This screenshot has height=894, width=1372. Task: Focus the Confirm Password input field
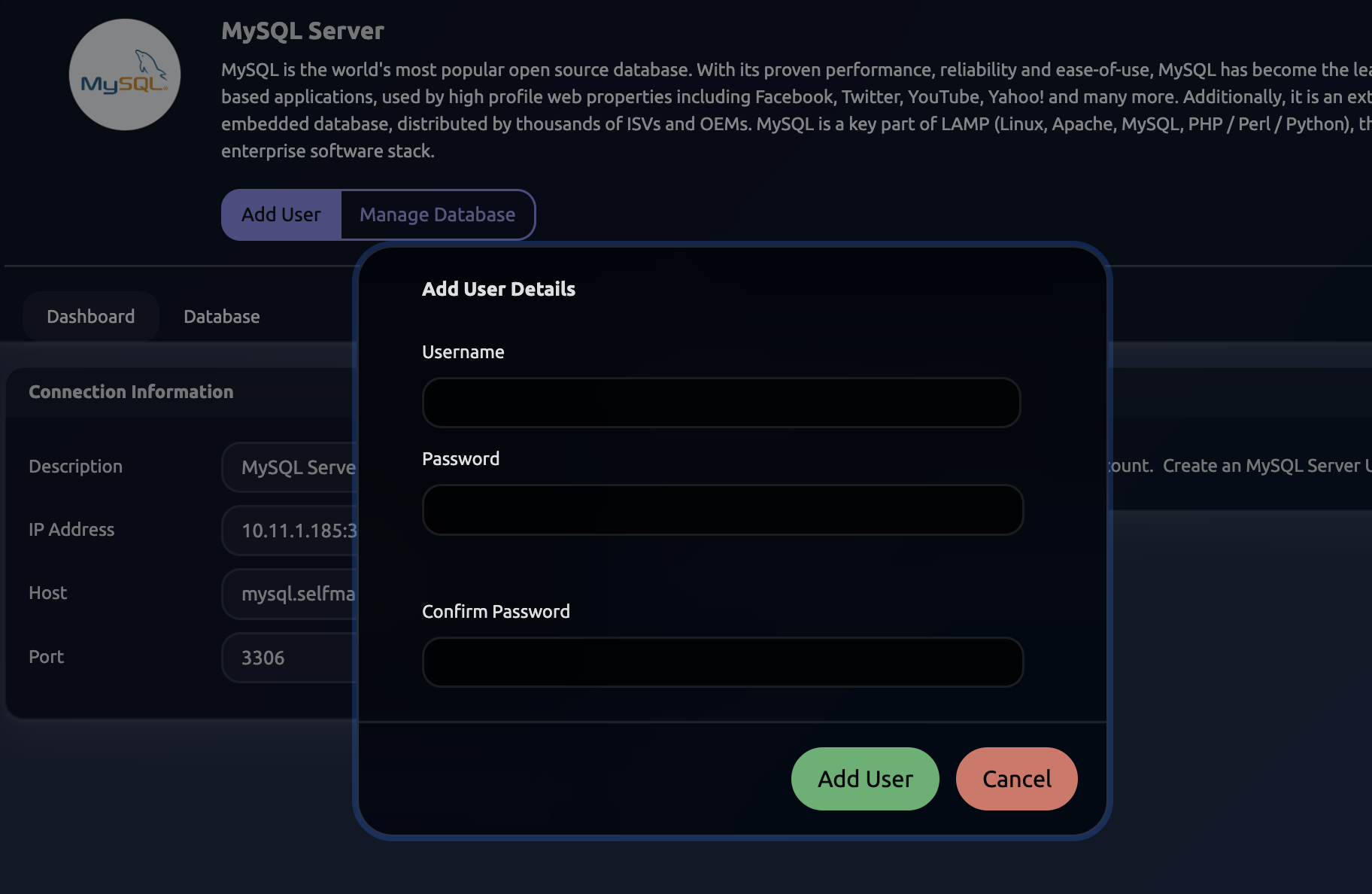723,662
